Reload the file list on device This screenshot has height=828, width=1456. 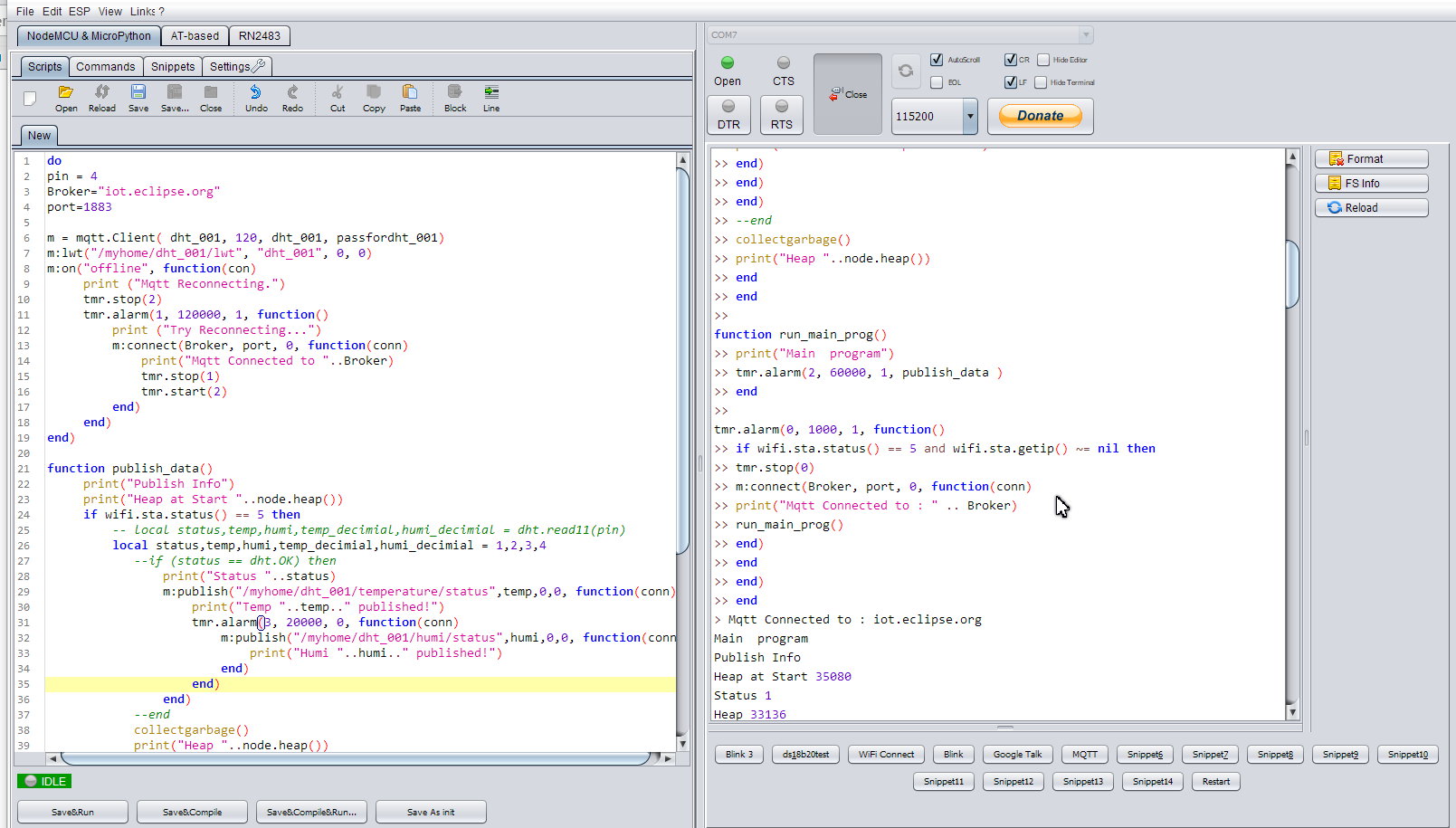click(1371, 208)
